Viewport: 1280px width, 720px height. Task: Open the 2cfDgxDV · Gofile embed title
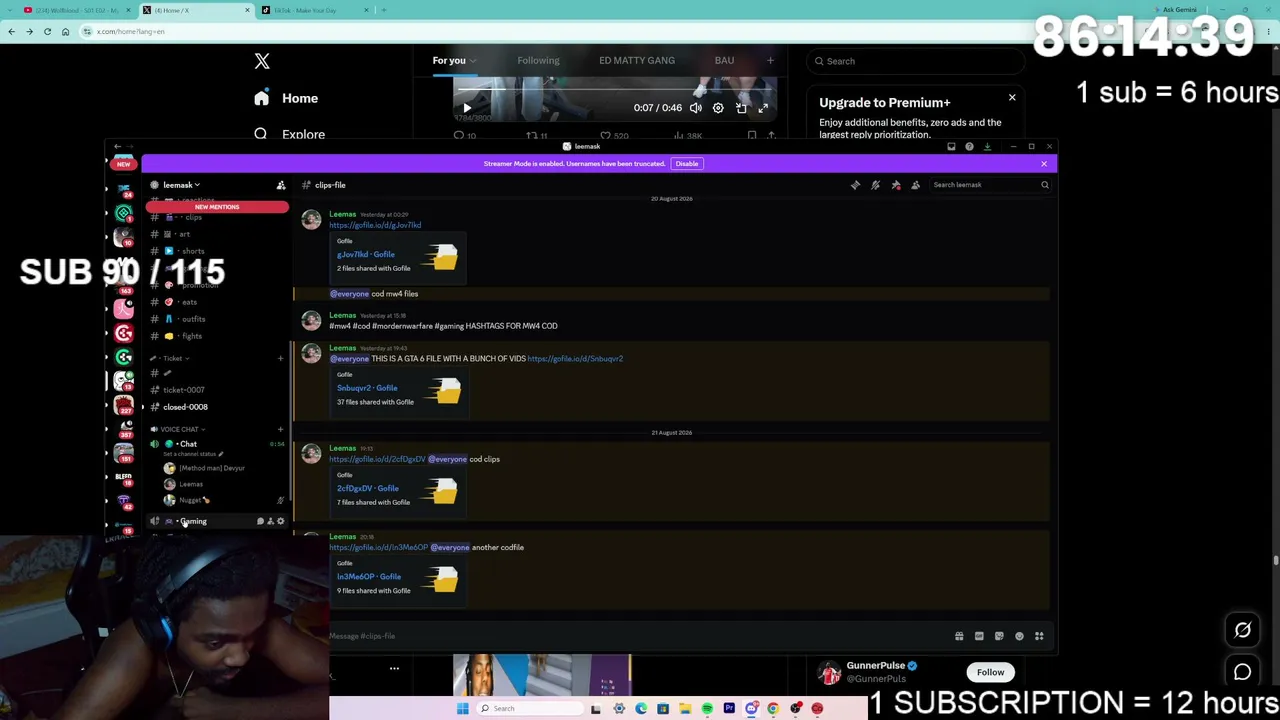click(x=368, y=488)
